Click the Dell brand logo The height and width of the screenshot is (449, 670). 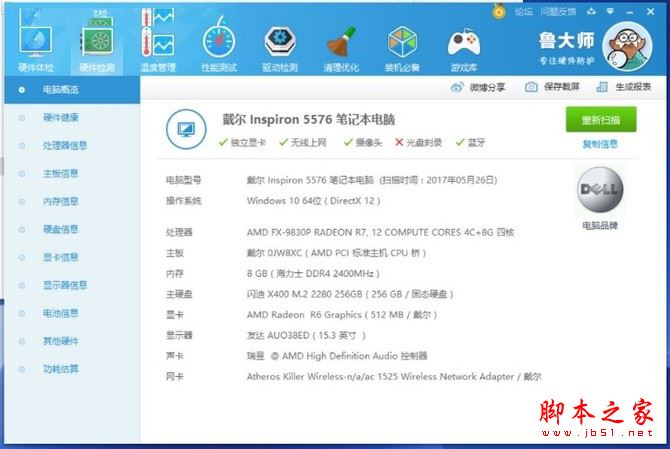[x=600, y=190]
